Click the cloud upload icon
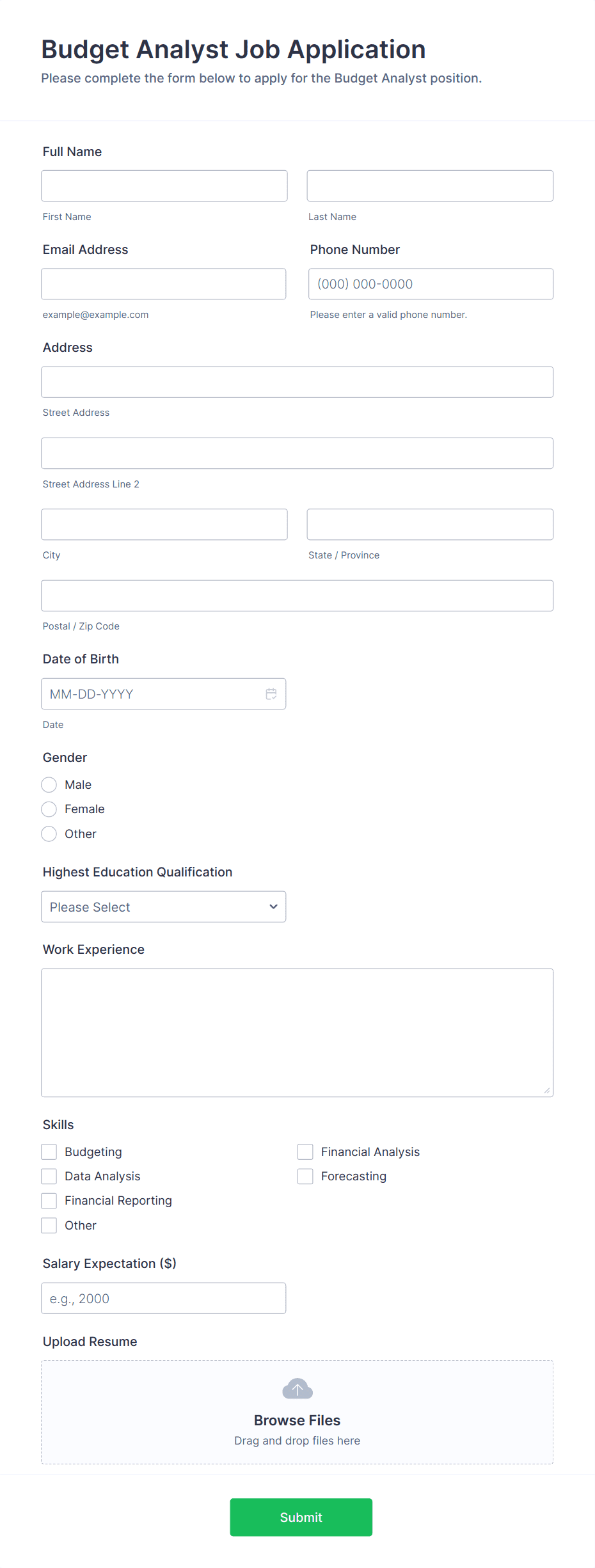The image size is (595, 1568). pos(297,1389)
